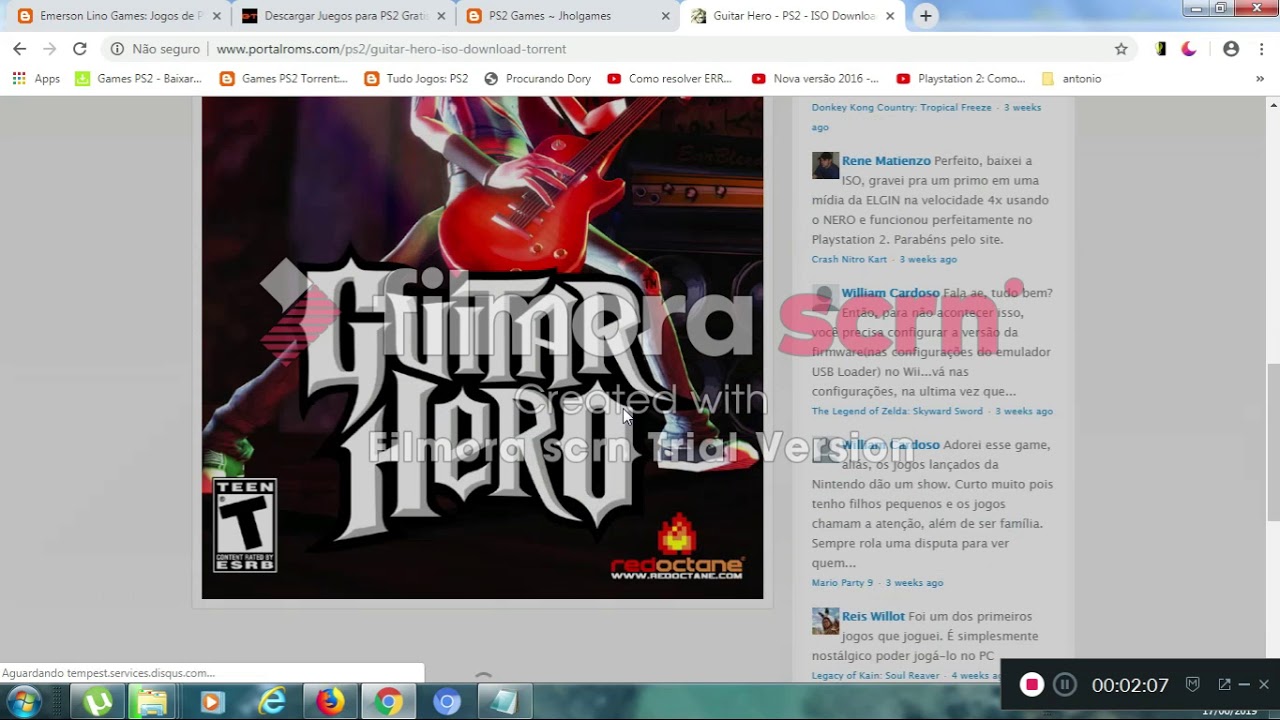Open The Legend of Zelda: Skyward Sword link
This screenshot has height=720, width=1280.
click(897, 411)
